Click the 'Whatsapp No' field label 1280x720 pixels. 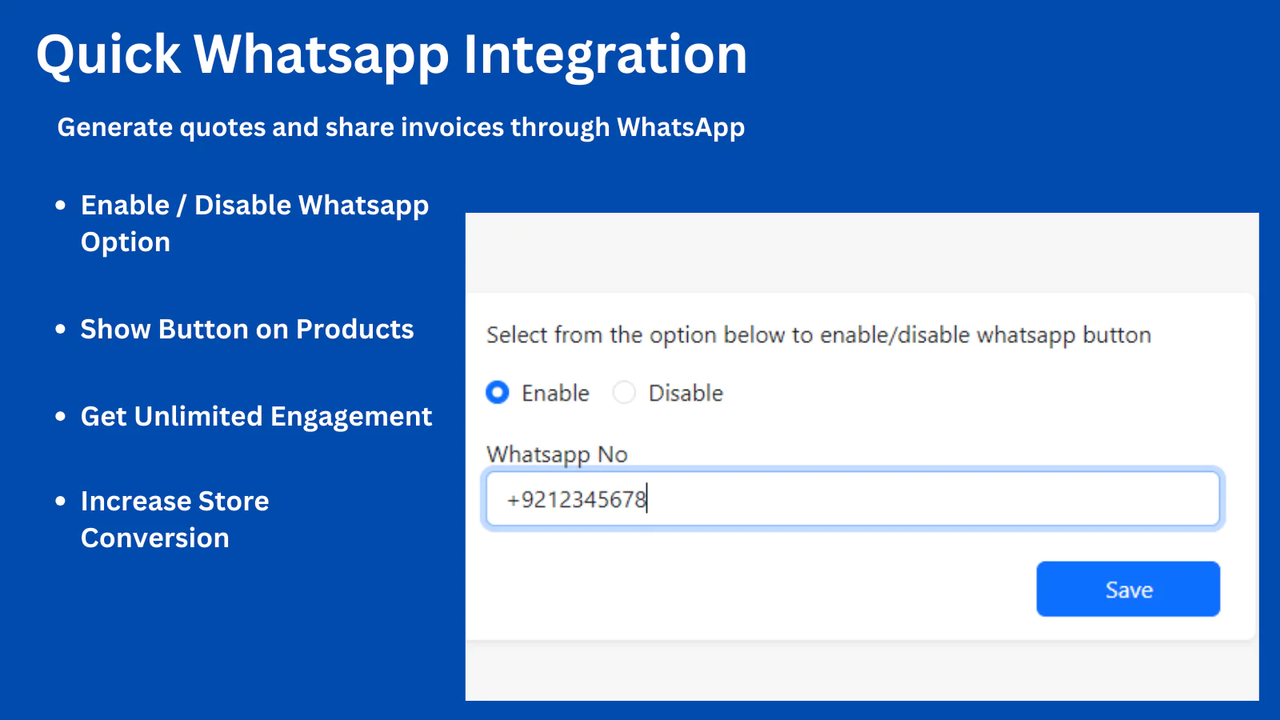(557, 454)
